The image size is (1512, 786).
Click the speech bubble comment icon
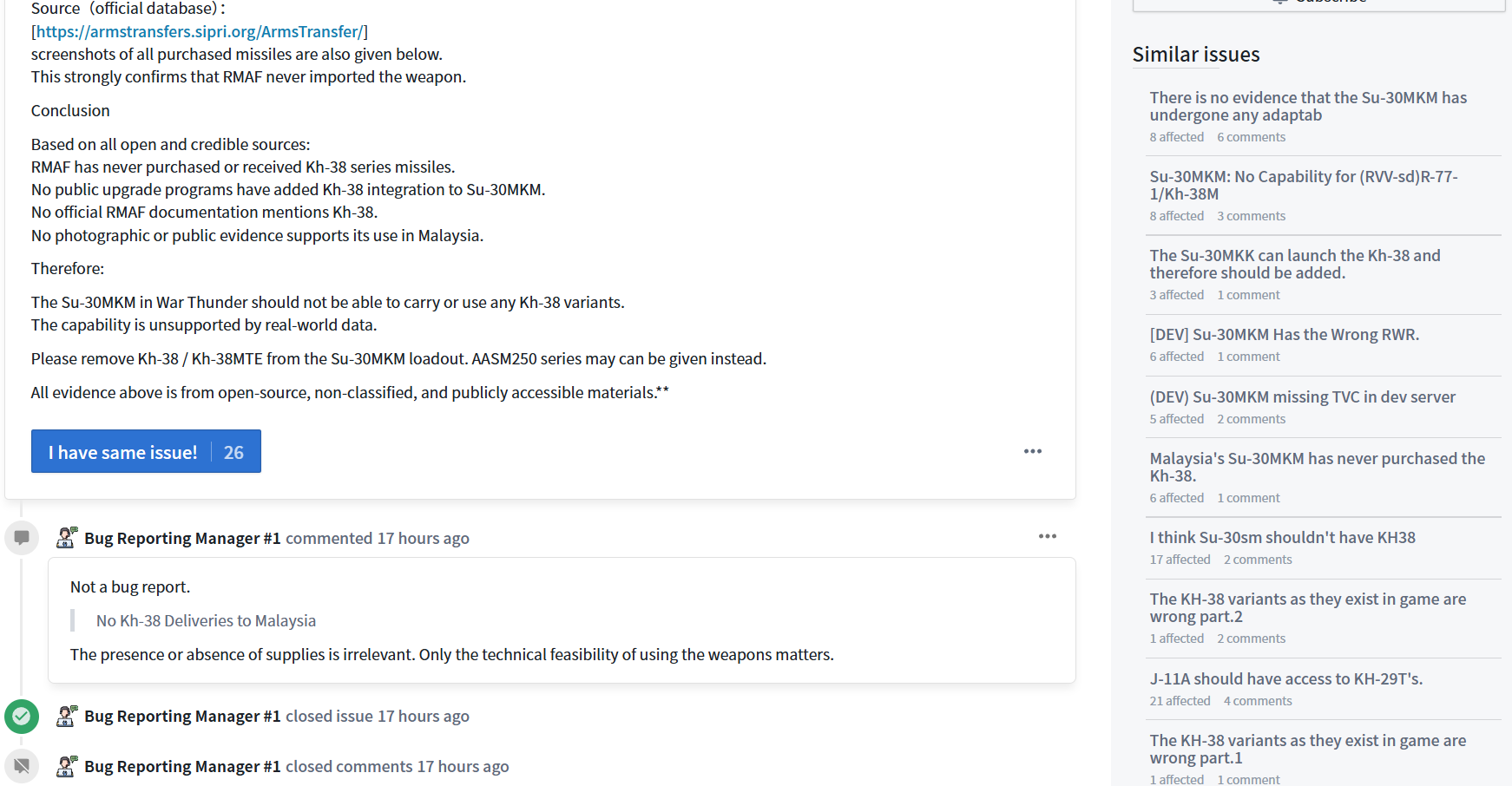point(22,538)
